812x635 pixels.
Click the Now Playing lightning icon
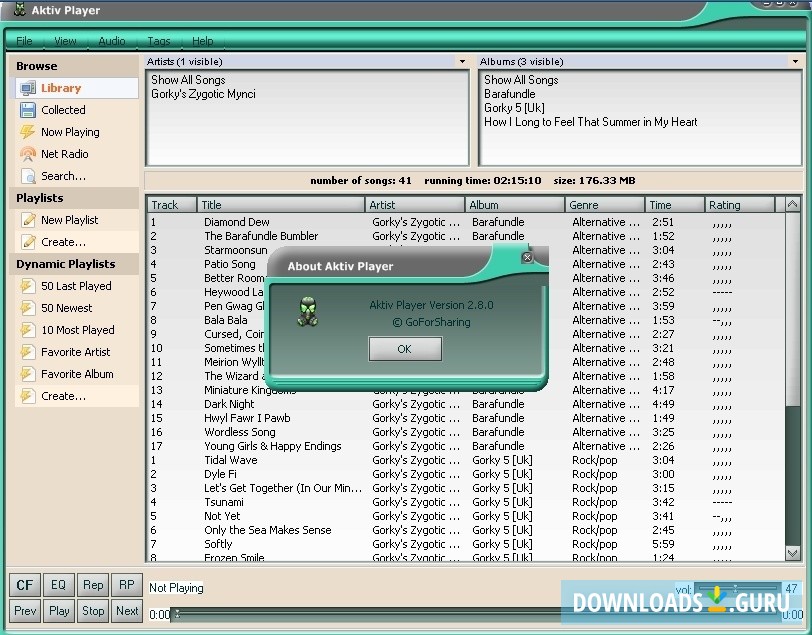pos(27,132)
